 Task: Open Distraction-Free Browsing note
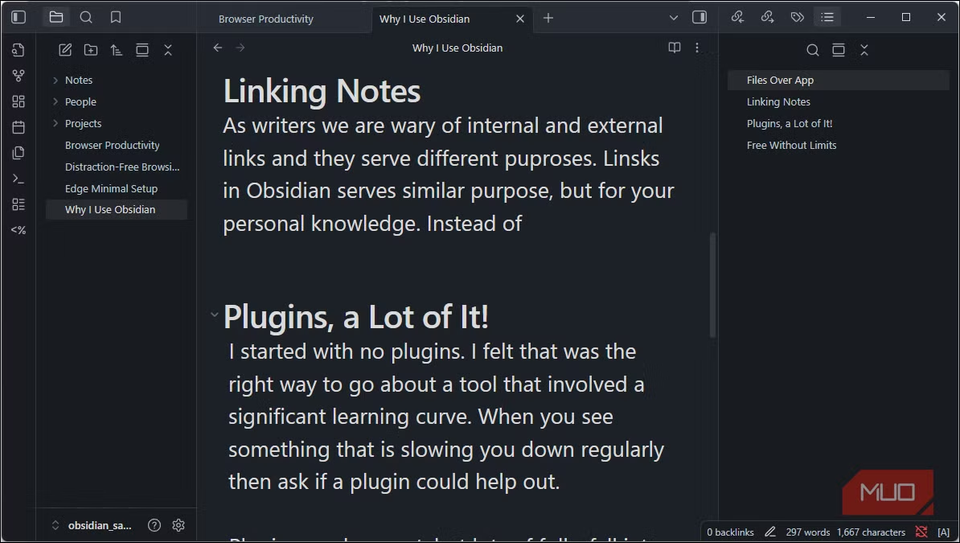pyautogui.click(x=122, y=167)
